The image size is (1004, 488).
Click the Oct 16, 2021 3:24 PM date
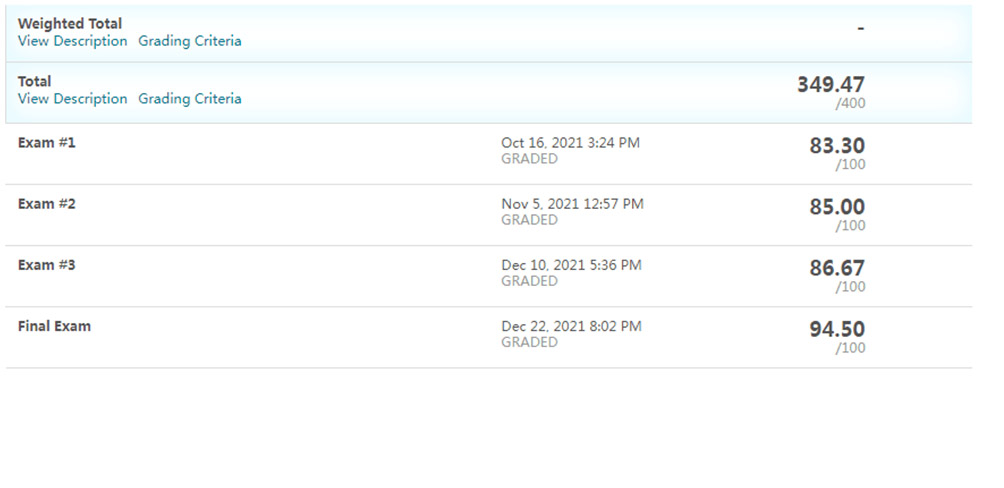coord(571,143)
